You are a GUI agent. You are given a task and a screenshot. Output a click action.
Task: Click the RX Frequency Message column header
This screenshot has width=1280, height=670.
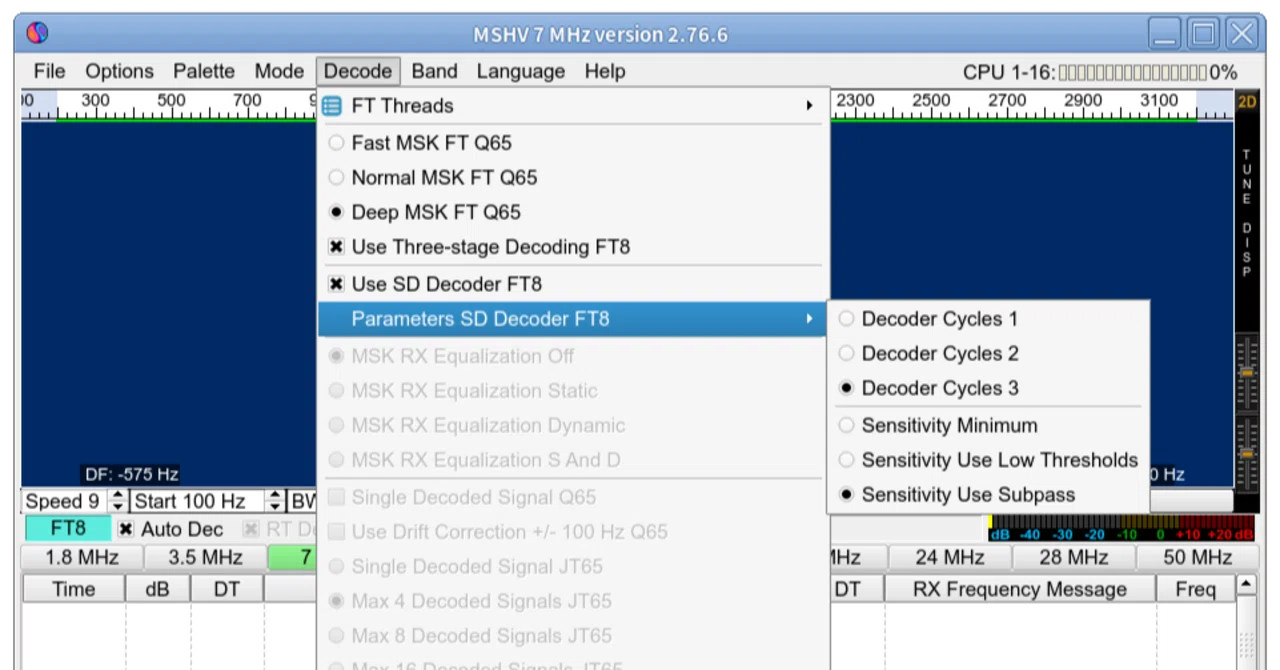pos(1020,590)
